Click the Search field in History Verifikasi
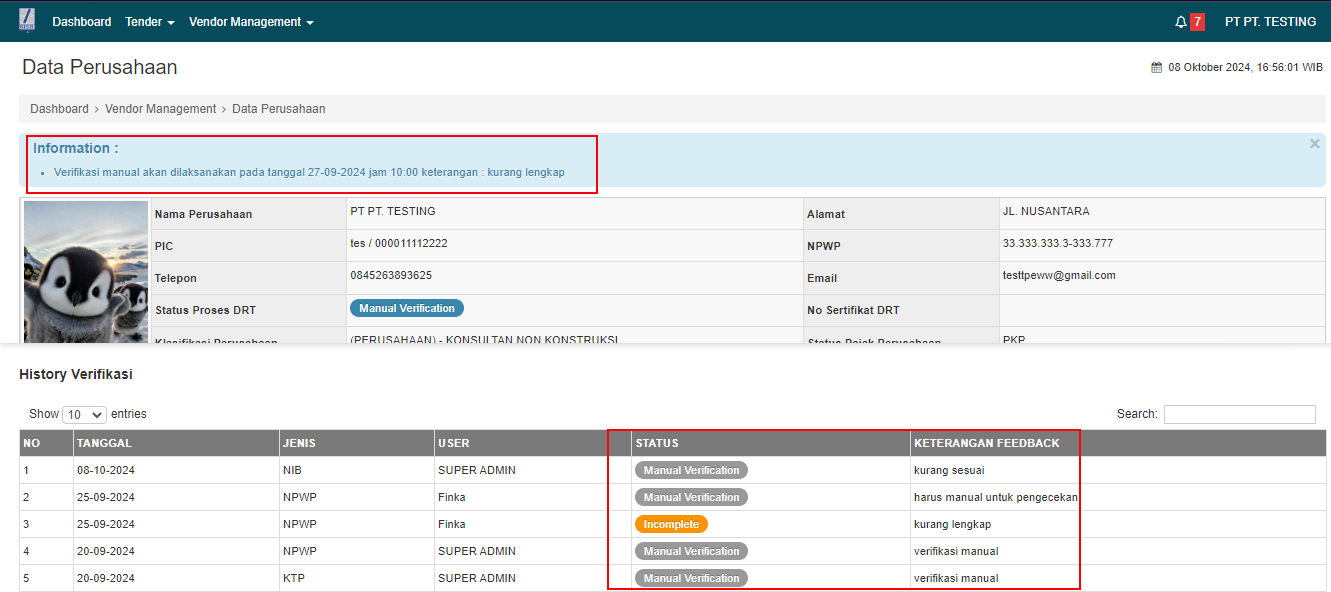Viewport: 1331px width, 592px height. (x=1239, y=414)
